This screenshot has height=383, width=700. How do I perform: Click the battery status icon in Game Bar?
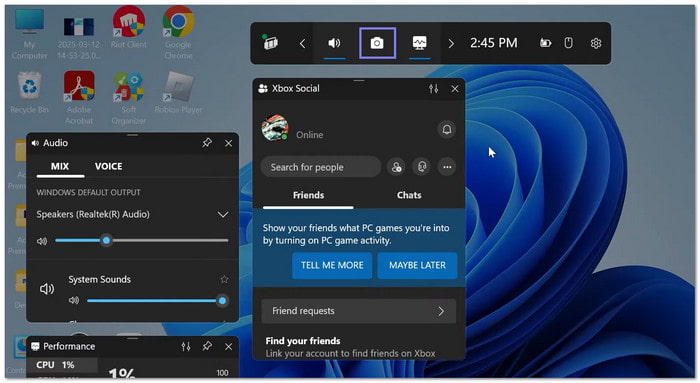coord(545,43)
